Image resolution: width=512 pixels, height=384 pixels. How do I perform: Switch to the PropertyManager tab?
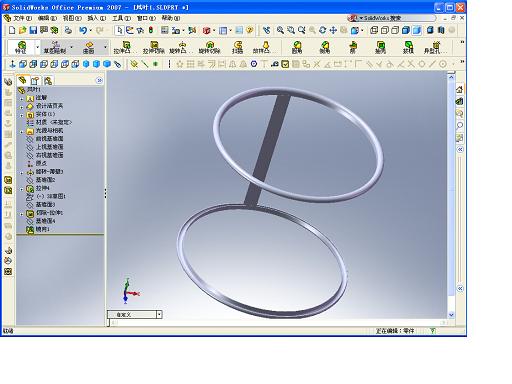(35, 80)
